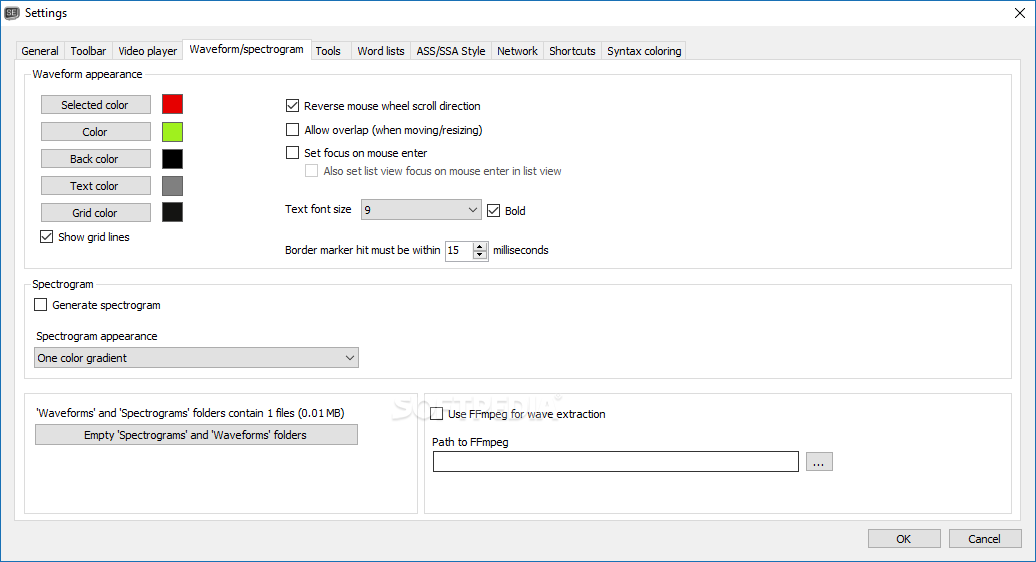
Task: Click the border marker milliseconds field
Action: click(x=459, y=251)
